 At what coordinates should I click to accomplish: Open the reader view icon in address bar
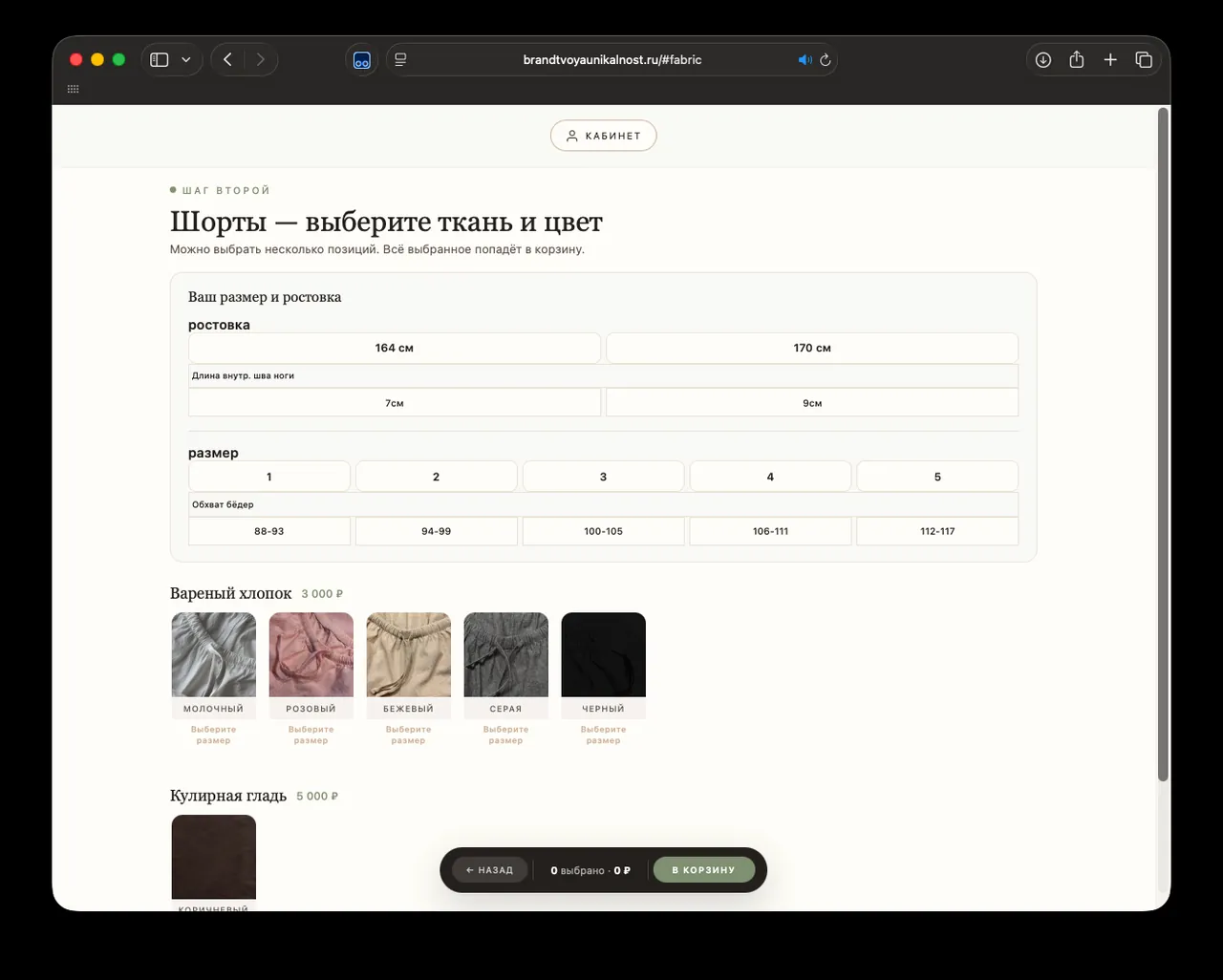tap(400, 59)
